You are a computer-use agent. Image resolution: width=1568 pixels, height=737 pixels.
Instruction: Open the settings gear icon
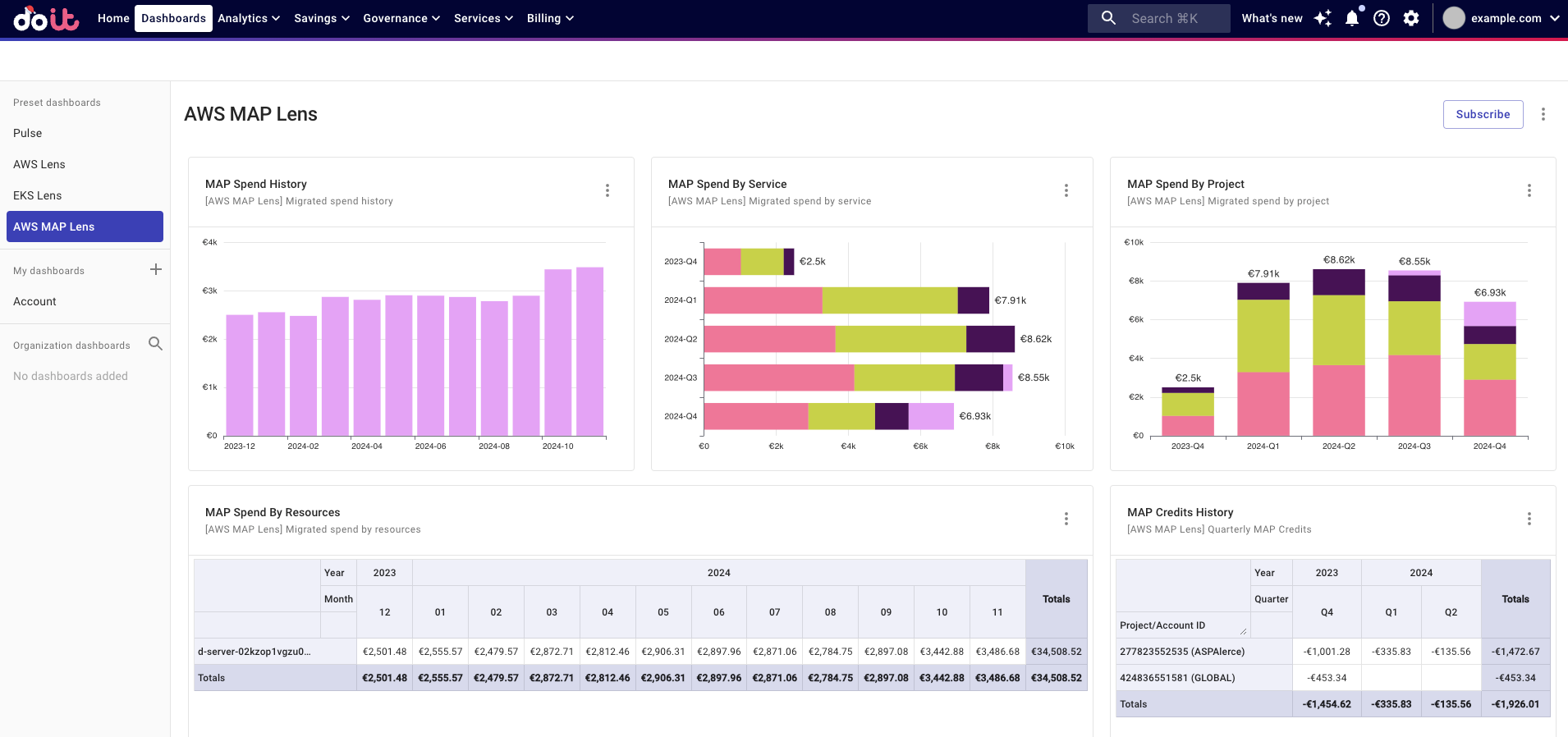click(x=1411, y=18)
